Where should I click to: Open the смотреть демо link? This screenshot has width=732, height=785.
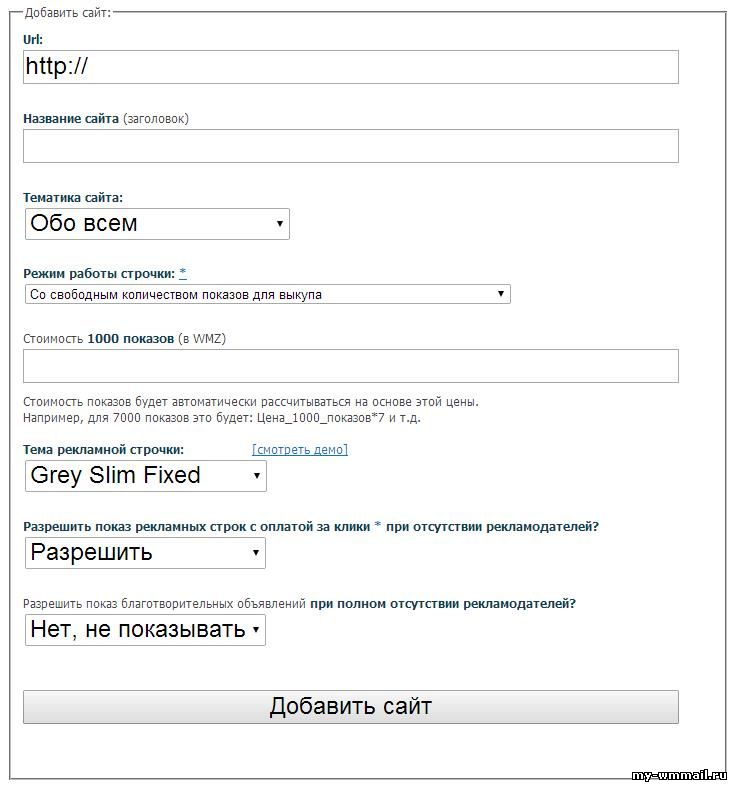300,450
